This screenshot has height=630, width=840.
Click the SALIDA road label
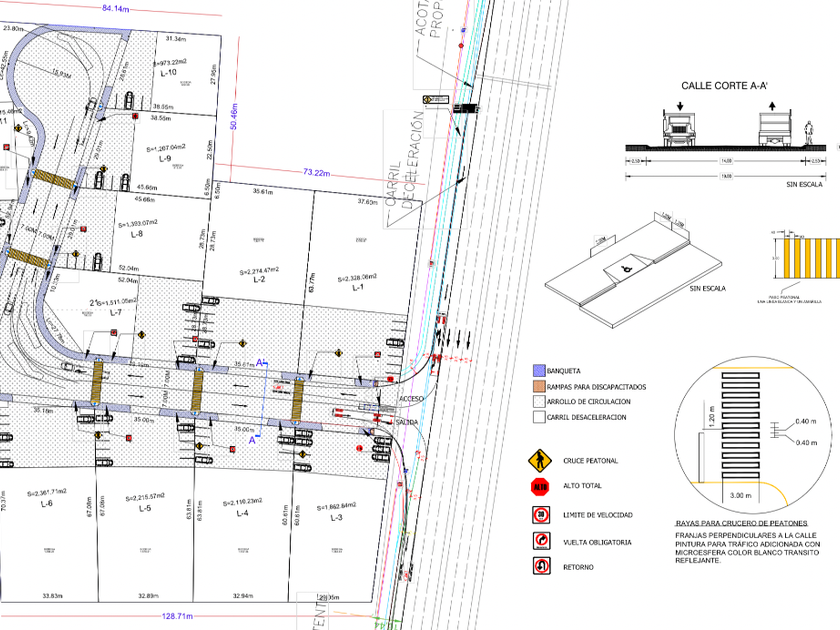(407, 423)
